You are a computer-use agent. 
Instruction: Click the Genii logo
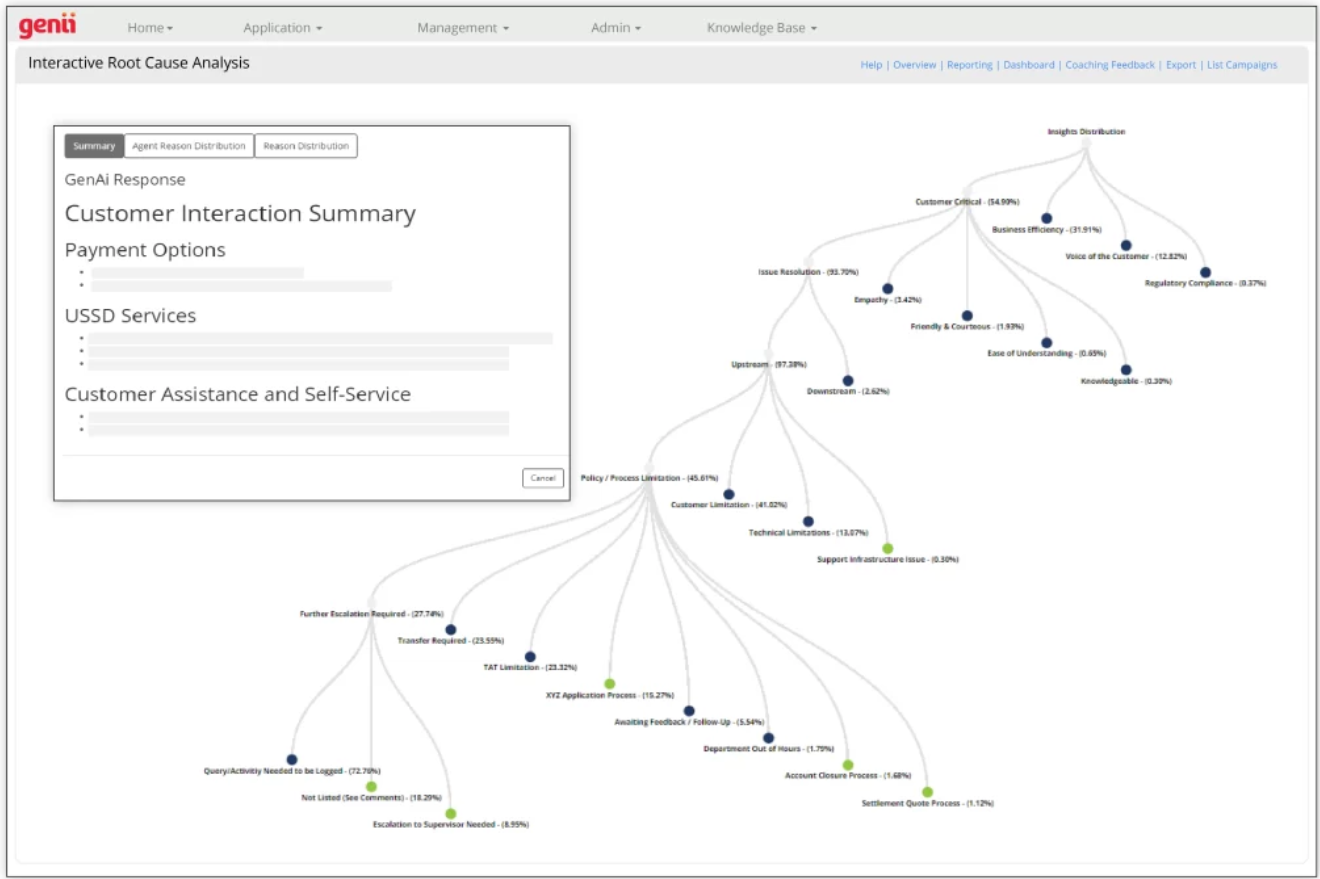pyautogui.click(x=47, y=27)
